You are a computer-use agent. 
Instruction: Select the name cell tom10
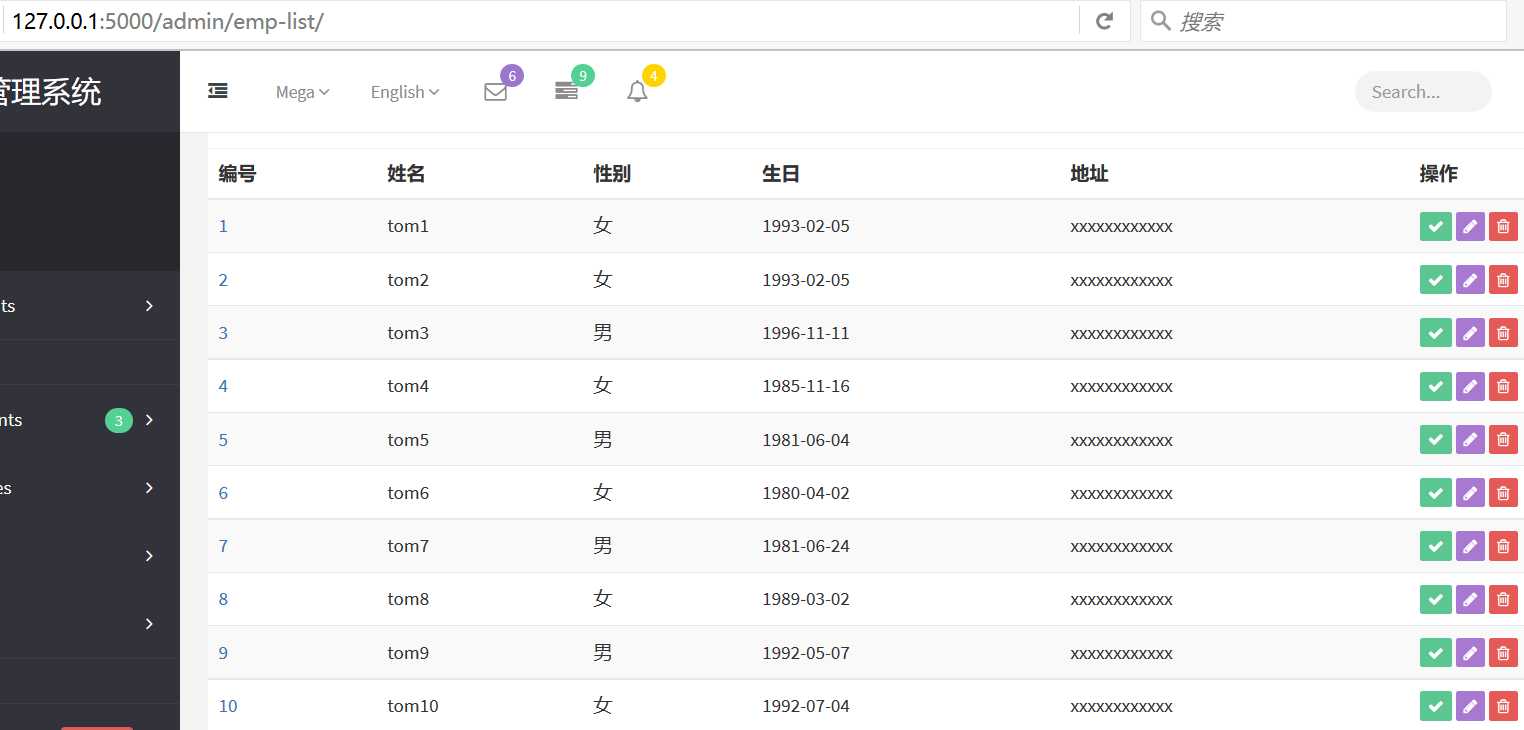[x=413, y=706]
